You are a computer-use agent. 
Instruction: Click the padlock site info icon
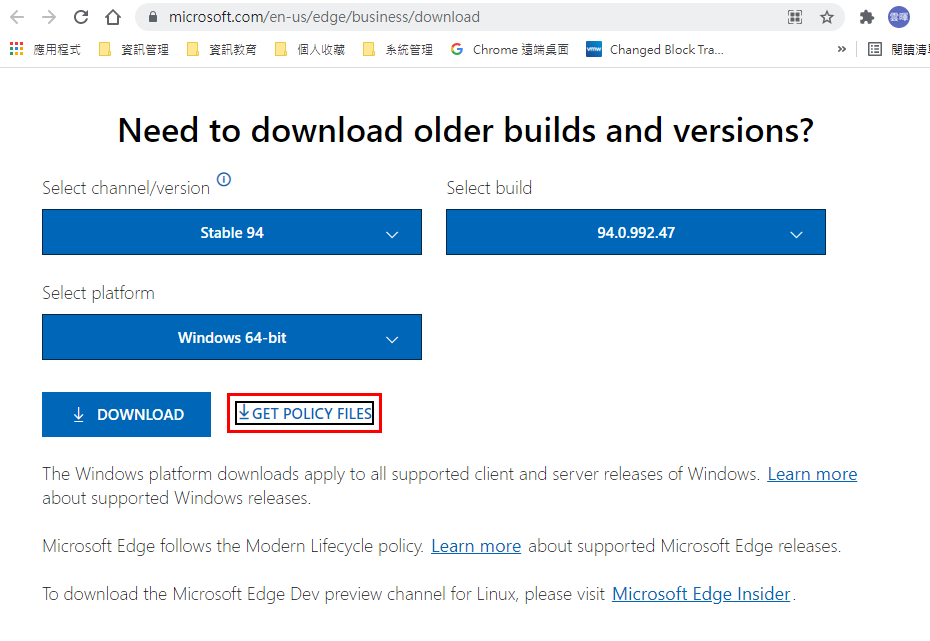point(152,17)
